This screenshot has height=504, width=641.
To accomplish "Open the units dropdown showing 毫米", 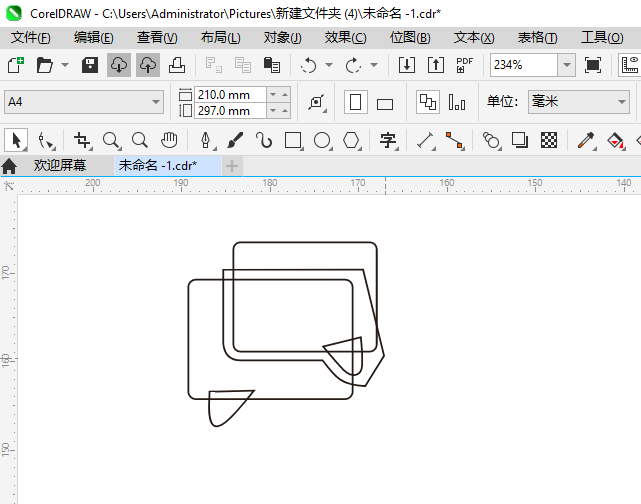I will pyautogui.click(x=578, y=102).
